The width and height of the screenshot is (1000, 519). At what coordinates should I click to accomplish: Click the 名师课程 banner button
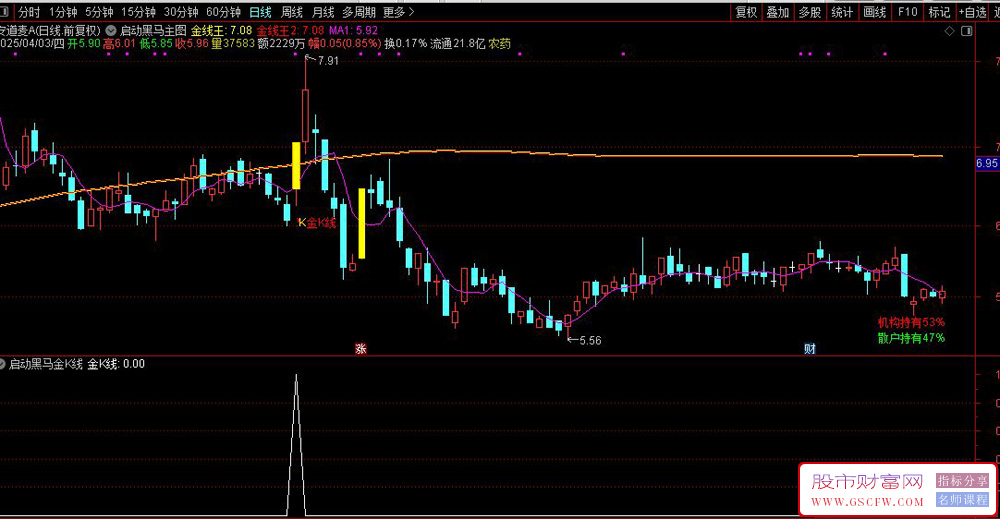tap(962, 499)
